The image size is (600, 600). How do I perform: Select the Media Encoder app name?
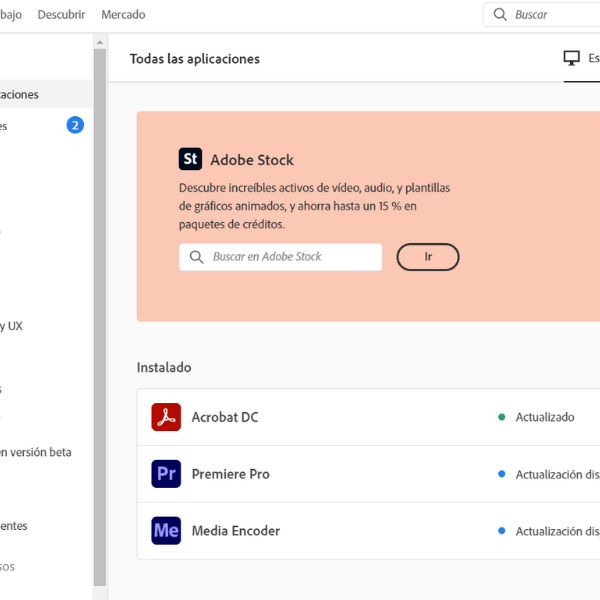click(x=236, y=531)
